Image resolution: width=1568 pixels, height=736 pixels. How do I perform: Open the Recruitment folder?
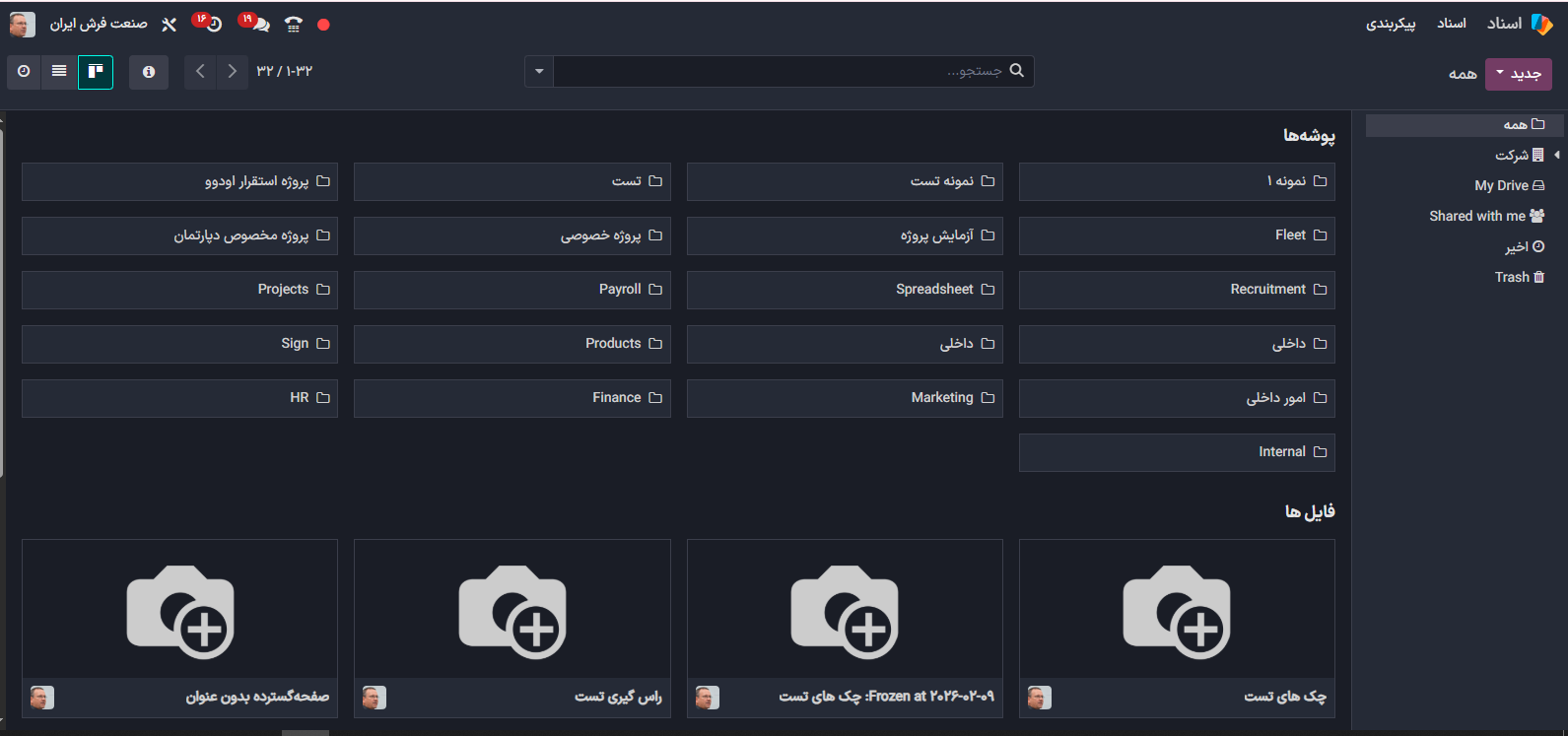tap(1177, 290)
